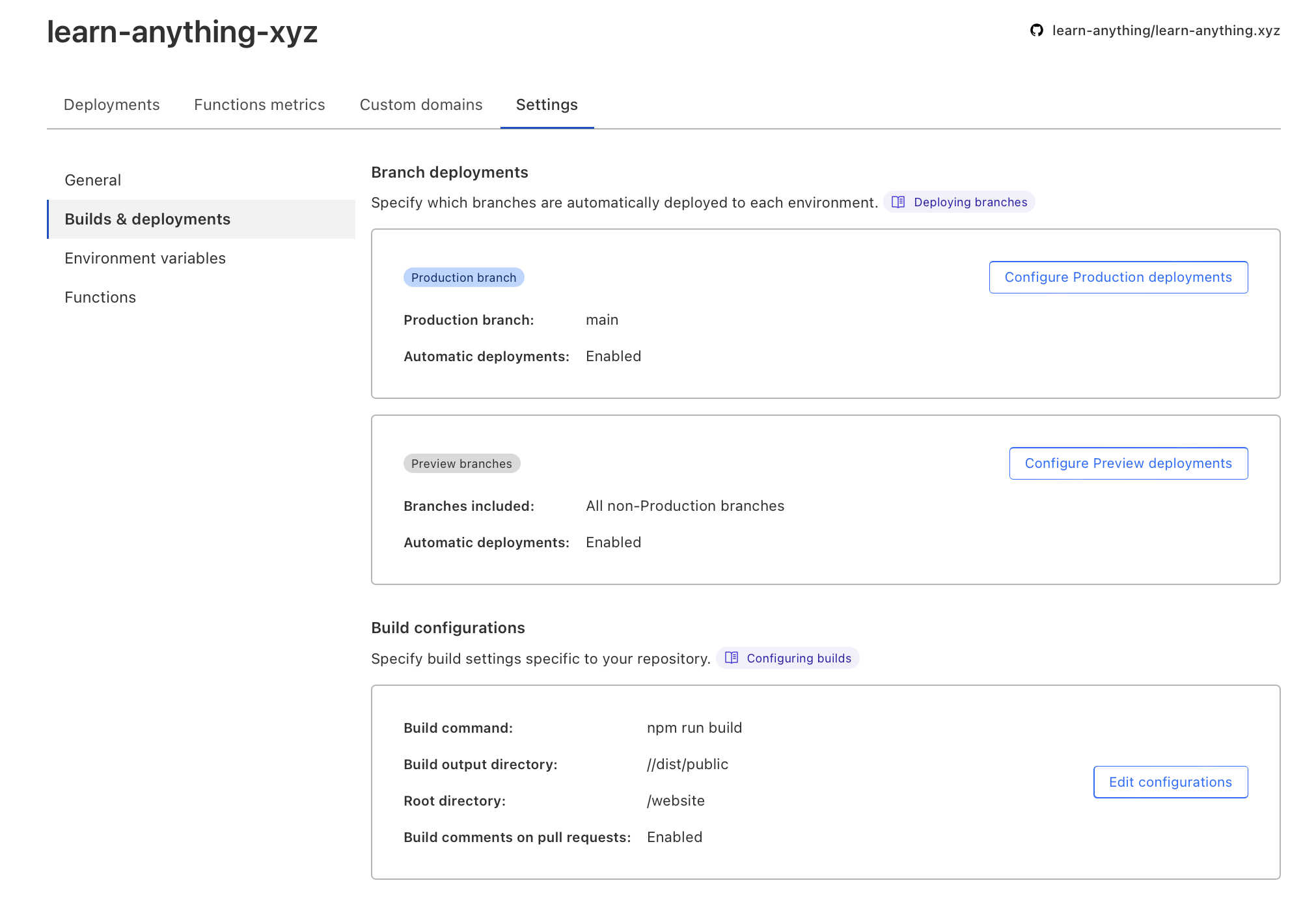Click the Edit configurations button

click(1170, 782)
